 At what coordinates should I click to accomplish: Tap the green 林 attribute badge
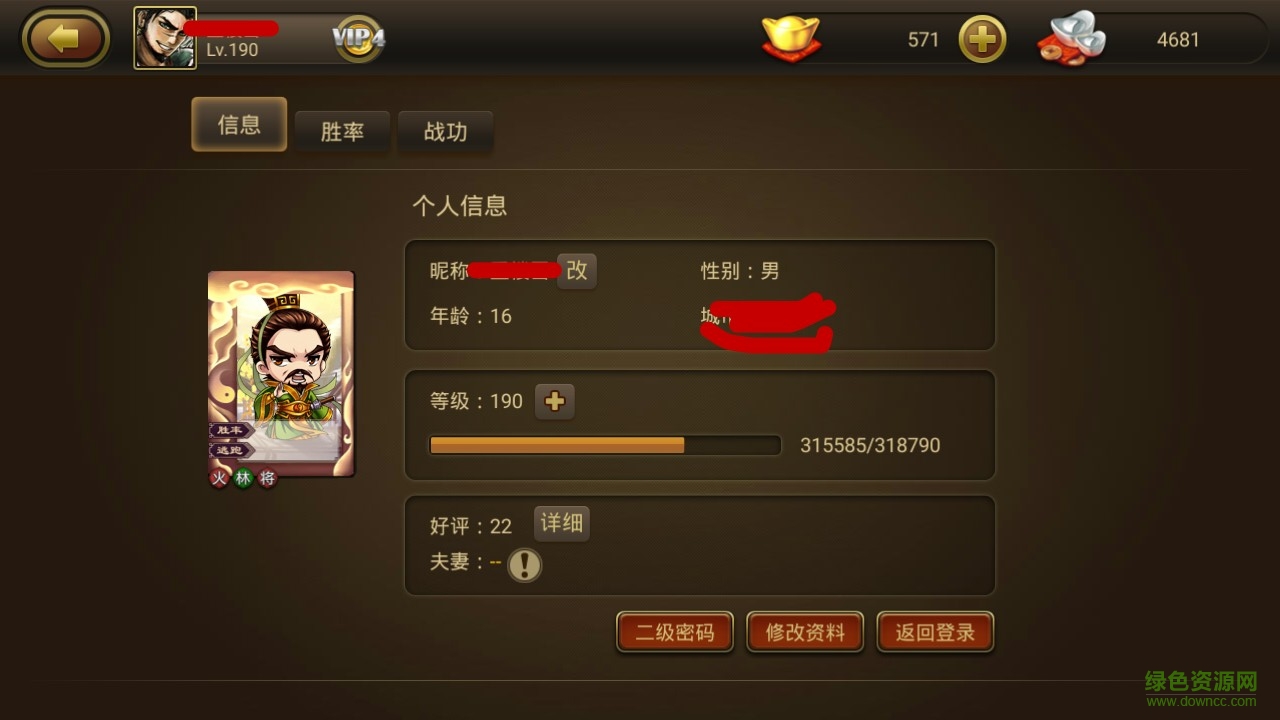[x=243, y=478]
